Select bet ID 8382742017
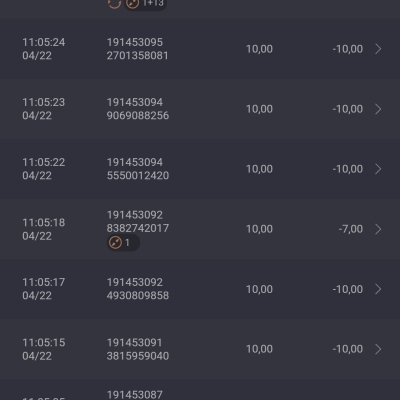 point(138,228)
